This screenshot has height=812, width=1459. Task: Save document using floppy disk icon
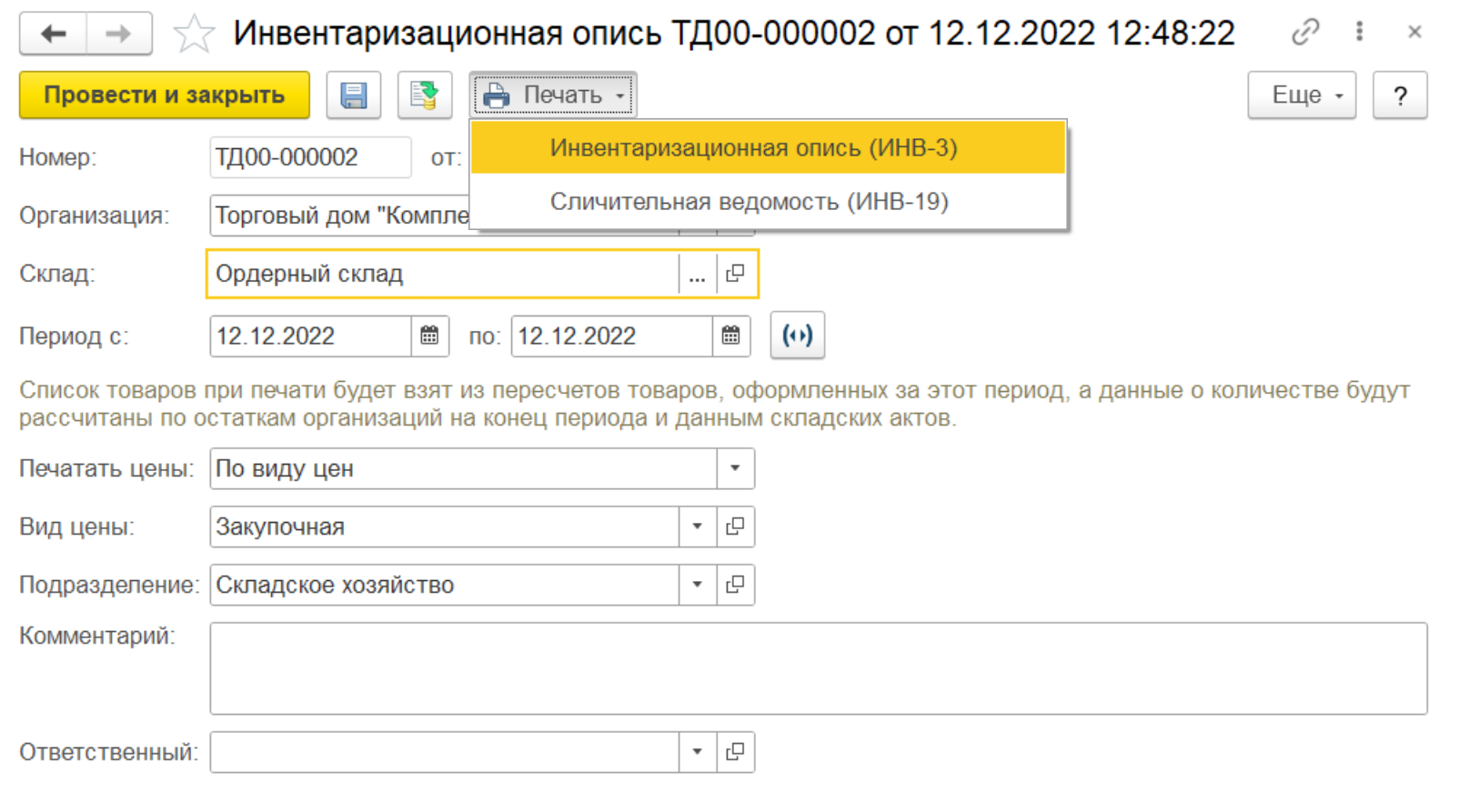pos(354,95)
